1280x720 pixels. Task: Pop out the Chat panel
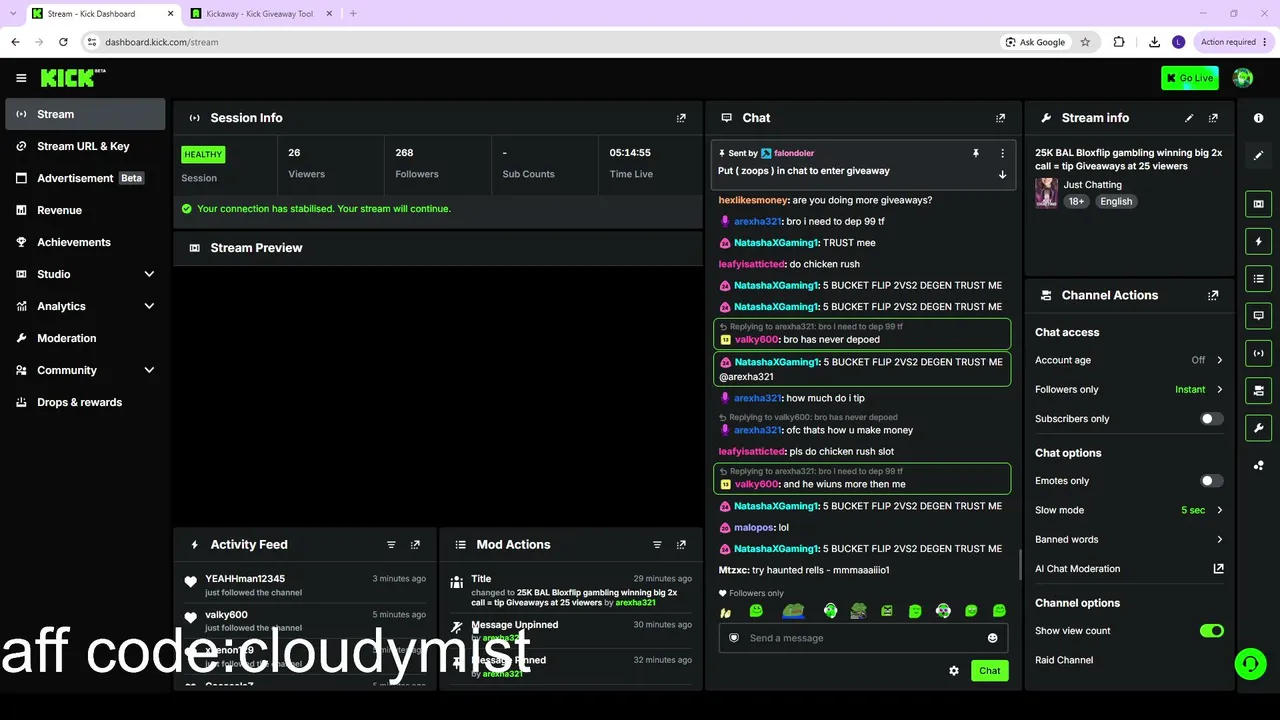point(1000,118)
